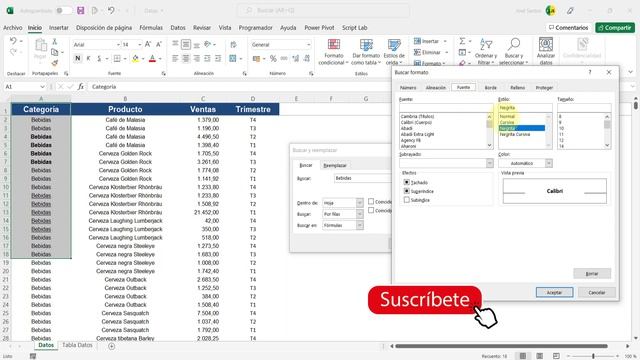Viewport: 640px width, 360px height.
Task: Expand the name box A1 dropdown
Action: click(42, 87)
